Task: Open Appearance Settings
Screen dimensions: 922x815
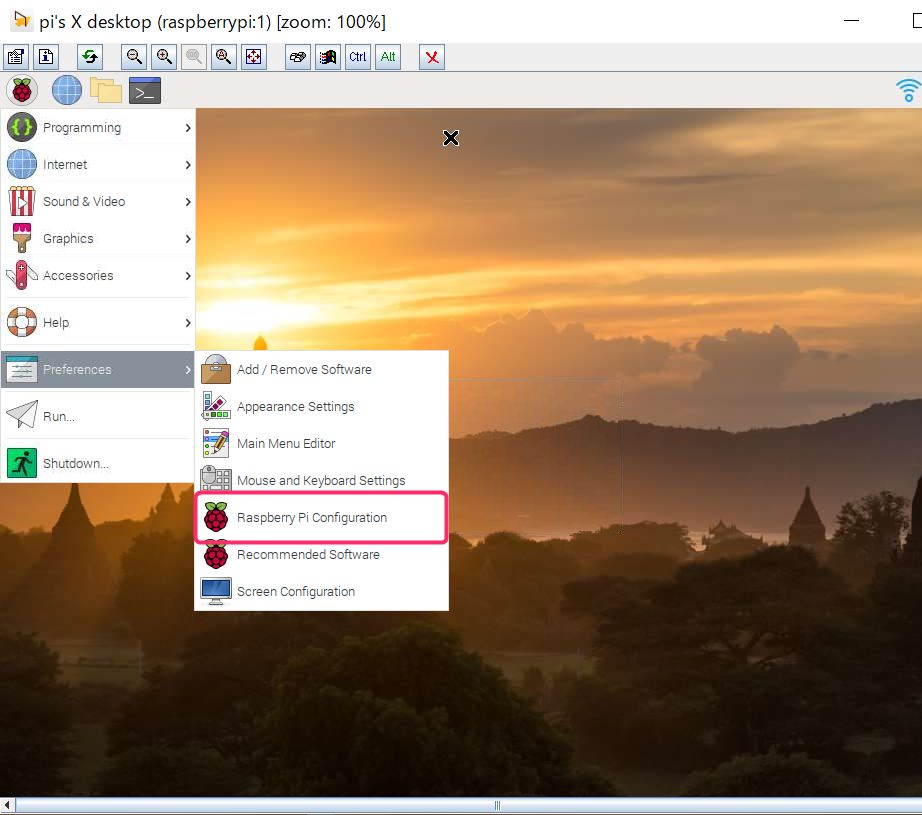Action: pyautogui.click(x=322, y=407)
